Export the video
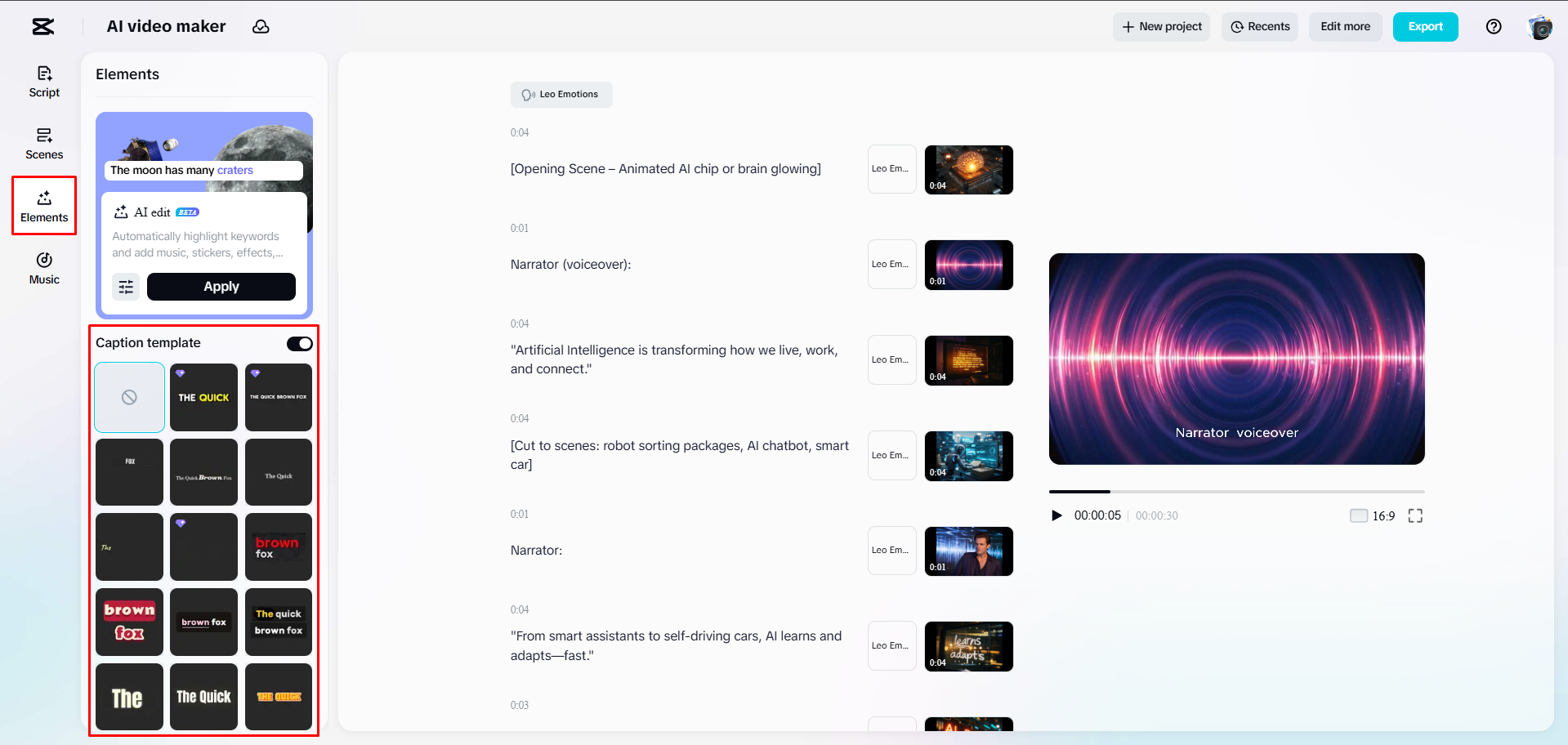 pos(1425,27)
